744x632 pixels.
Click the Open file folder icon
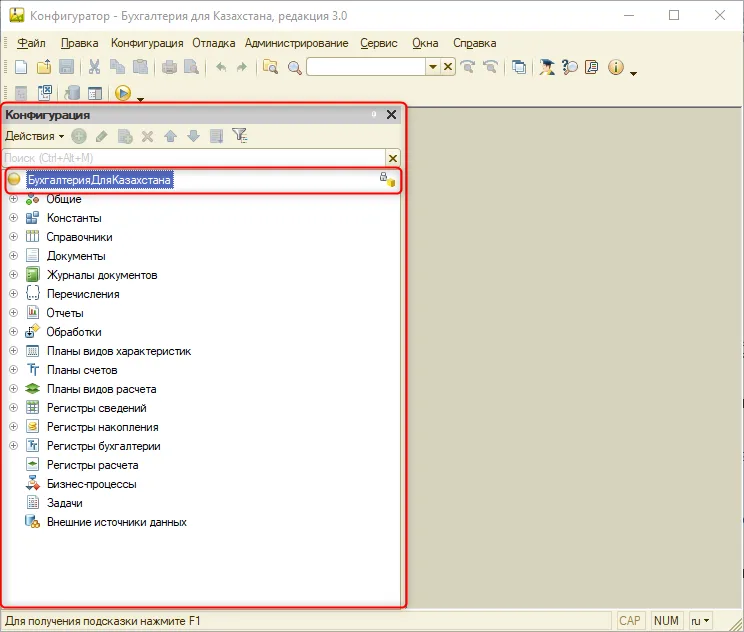44,67
